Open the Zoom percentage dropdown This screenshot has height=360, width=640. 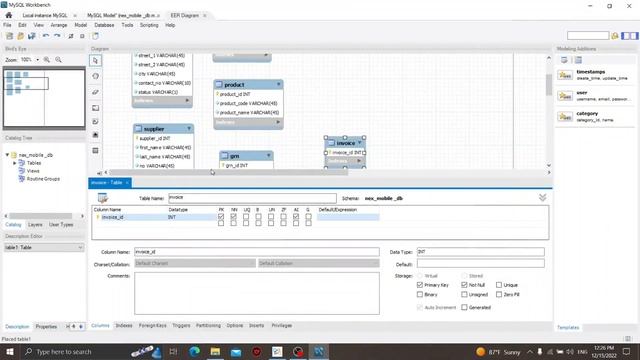tap(38, 60)
